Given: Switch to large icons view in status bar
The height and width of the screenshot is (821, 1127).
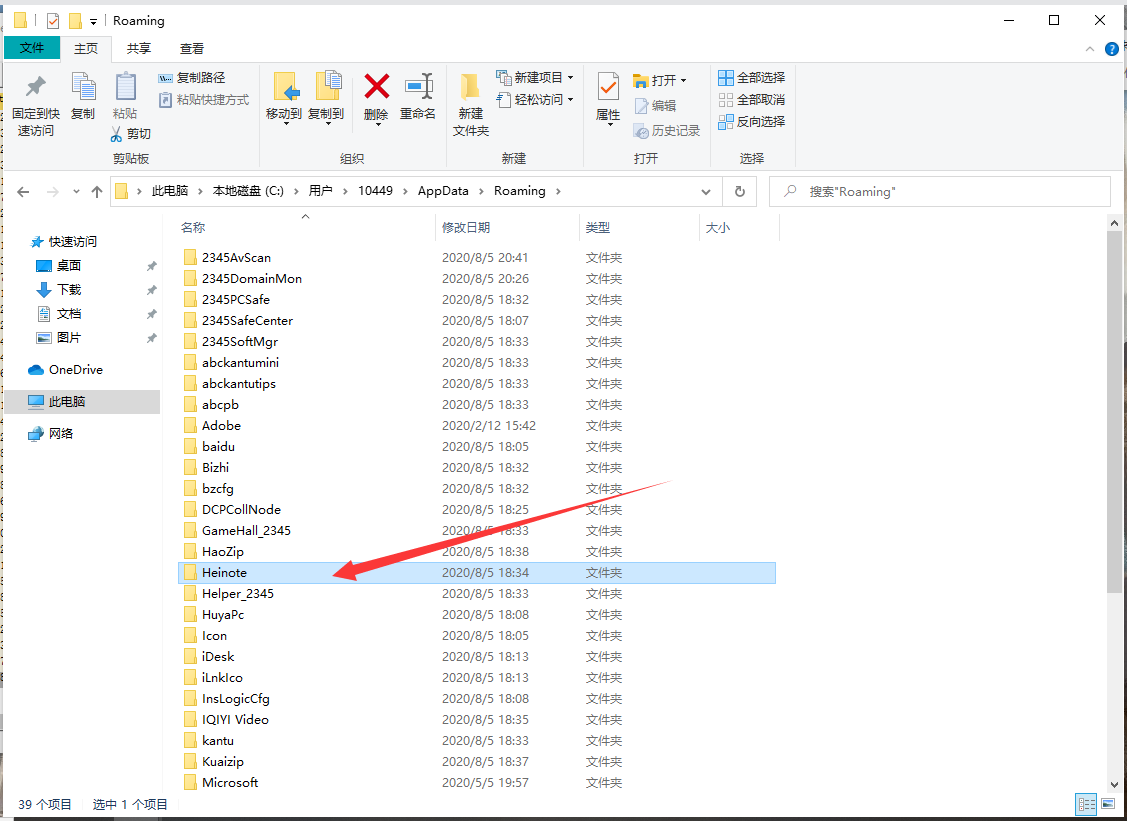Looking at the screenshot, I should [1108, 804].
